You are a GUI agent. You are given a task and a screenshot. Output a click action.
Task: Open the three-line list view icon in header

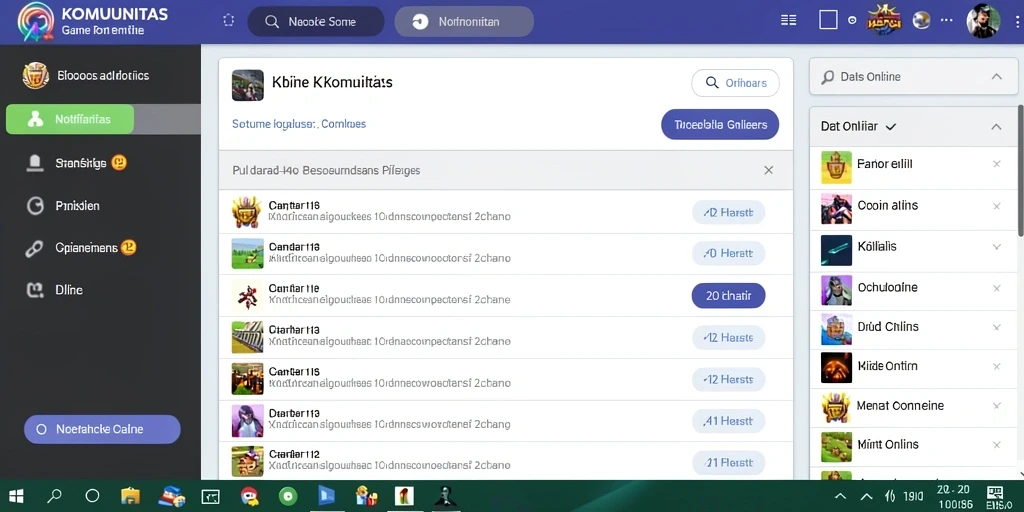(x=789, y=20)
